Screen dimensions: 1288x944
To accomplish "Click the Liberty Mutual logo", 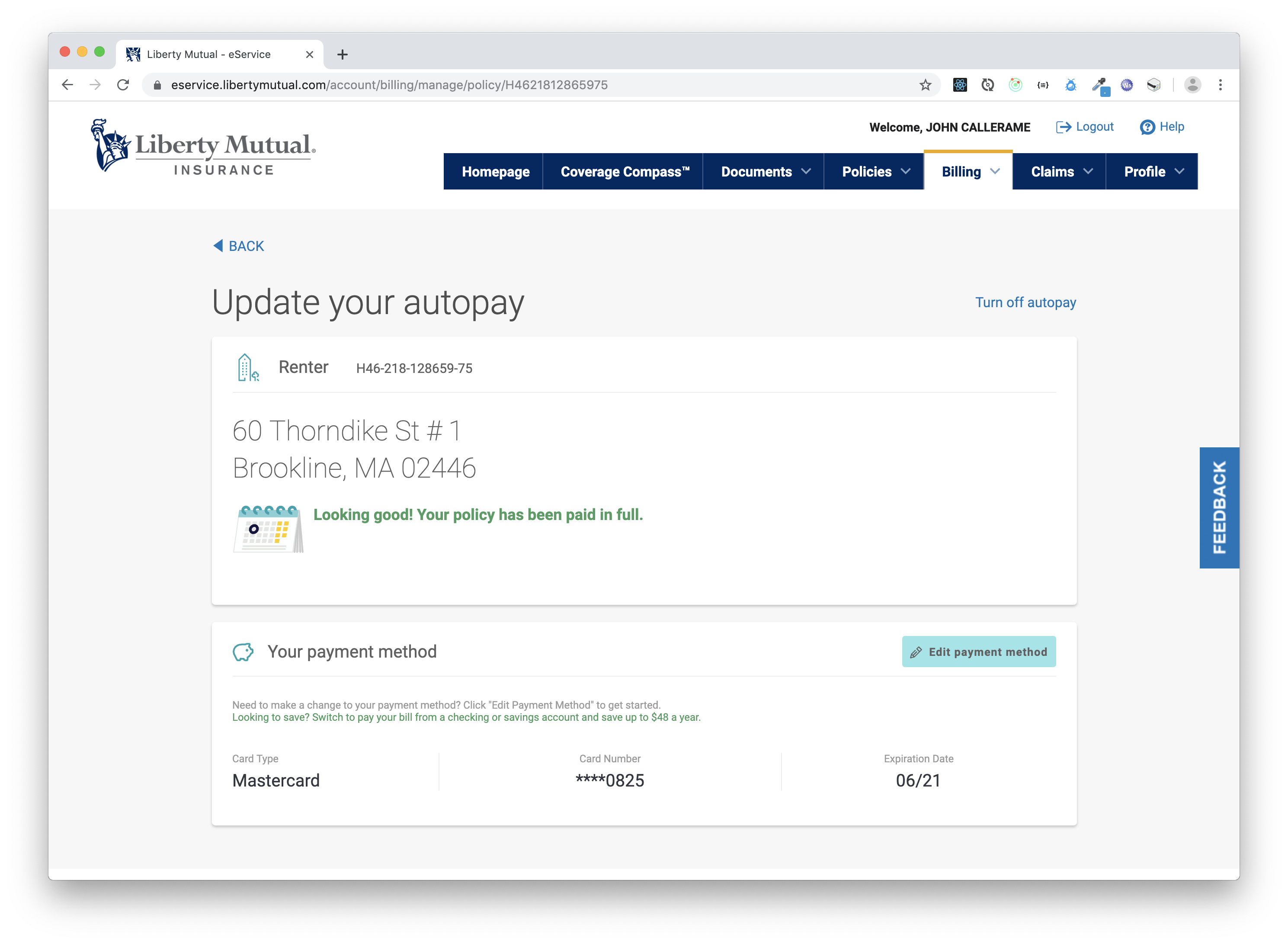I will click(x=201, y=148).
